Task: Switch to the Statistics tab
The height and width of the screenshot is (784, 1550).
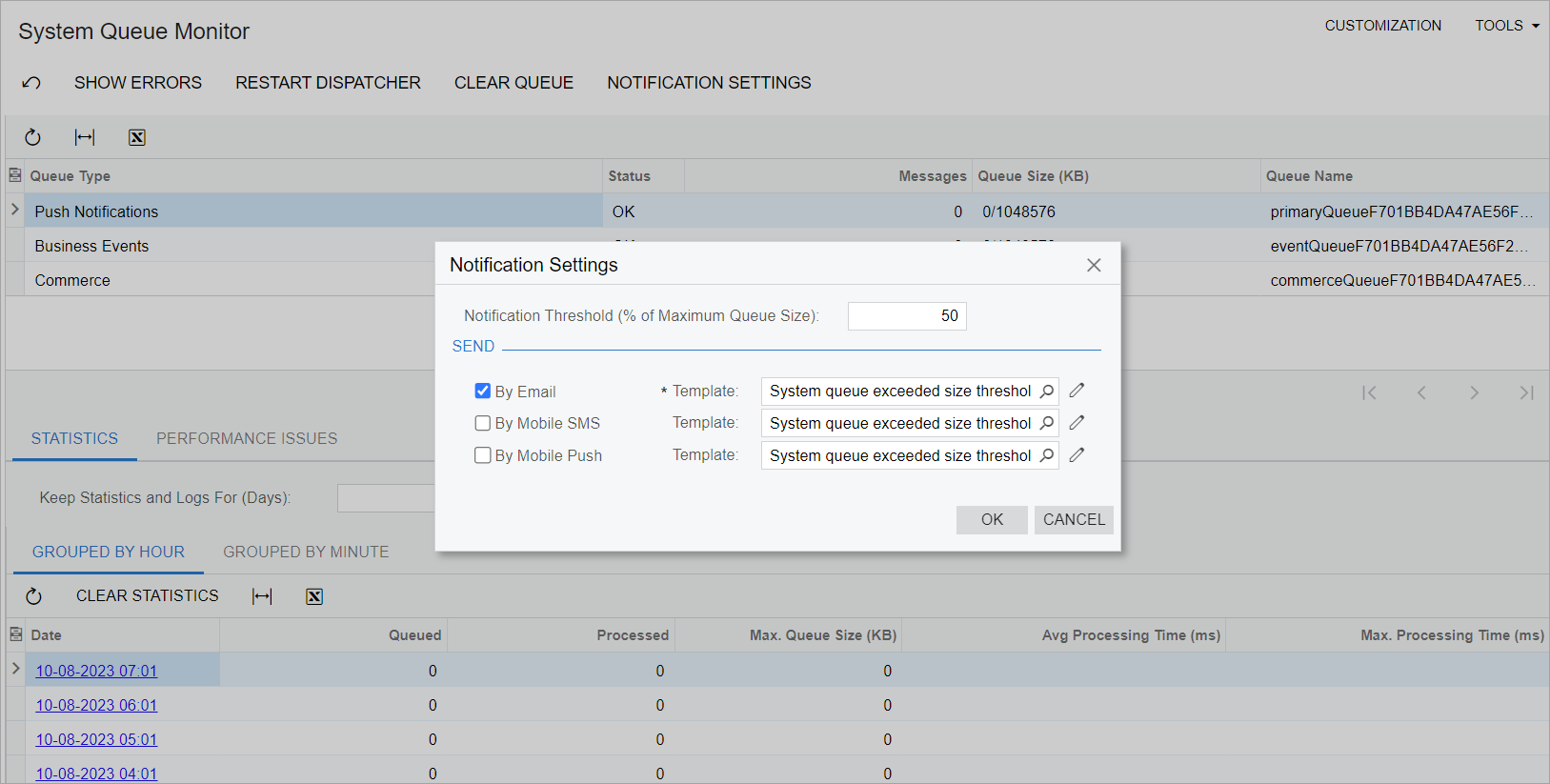Action: (74, 438)
